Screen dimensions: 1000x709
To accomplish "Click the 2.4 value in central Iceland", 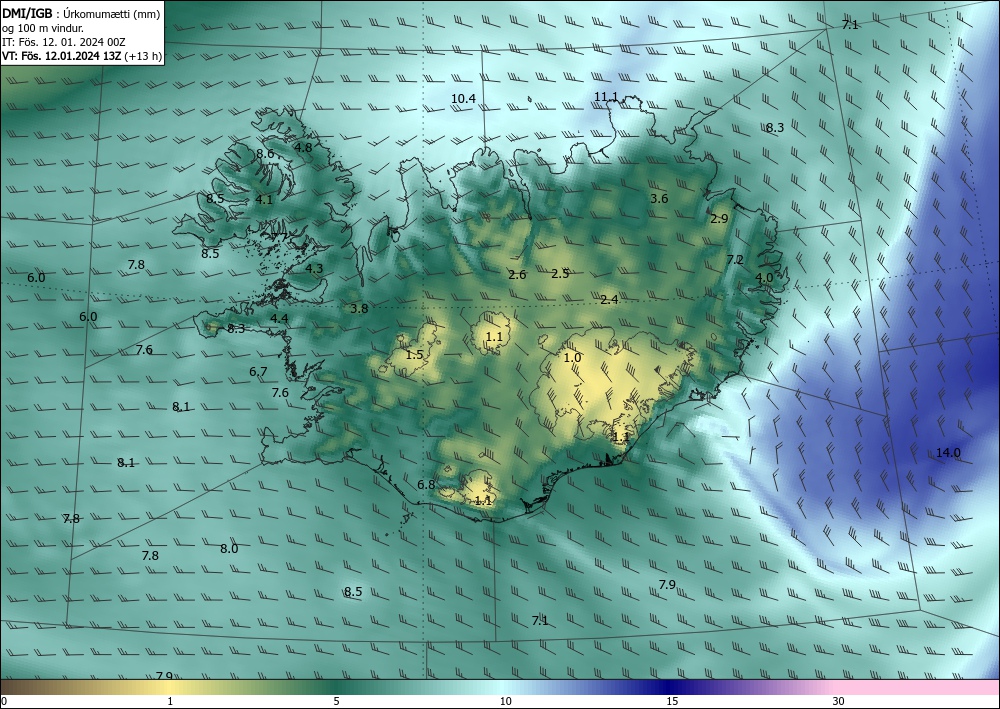I will pyautogui.click(x=609, y=300).
